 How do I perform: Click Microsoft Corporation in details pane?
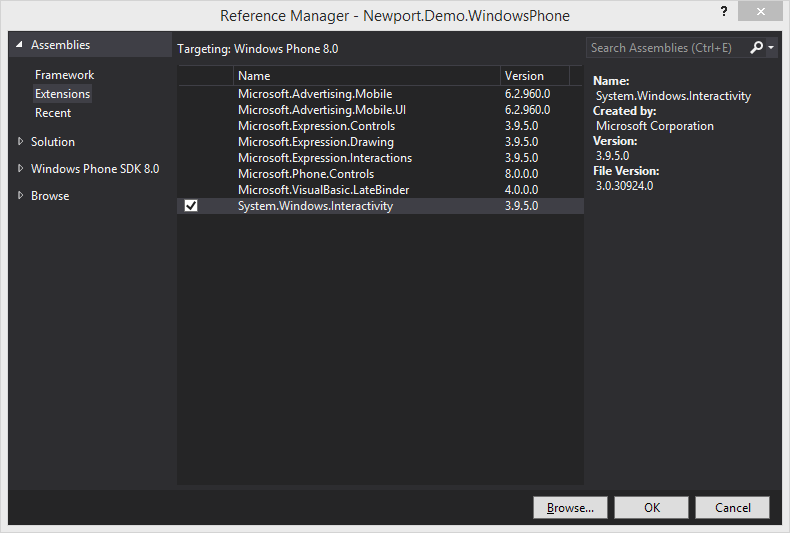point(655,126)
